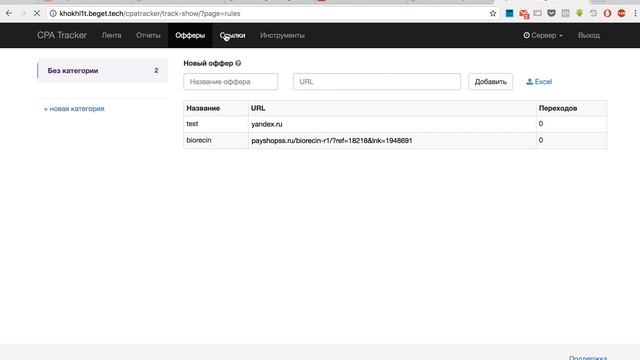The width and height of the screenshot is (640, 360).
Task: Open the Поддержка link in the footer
Action: pos(588,358)
